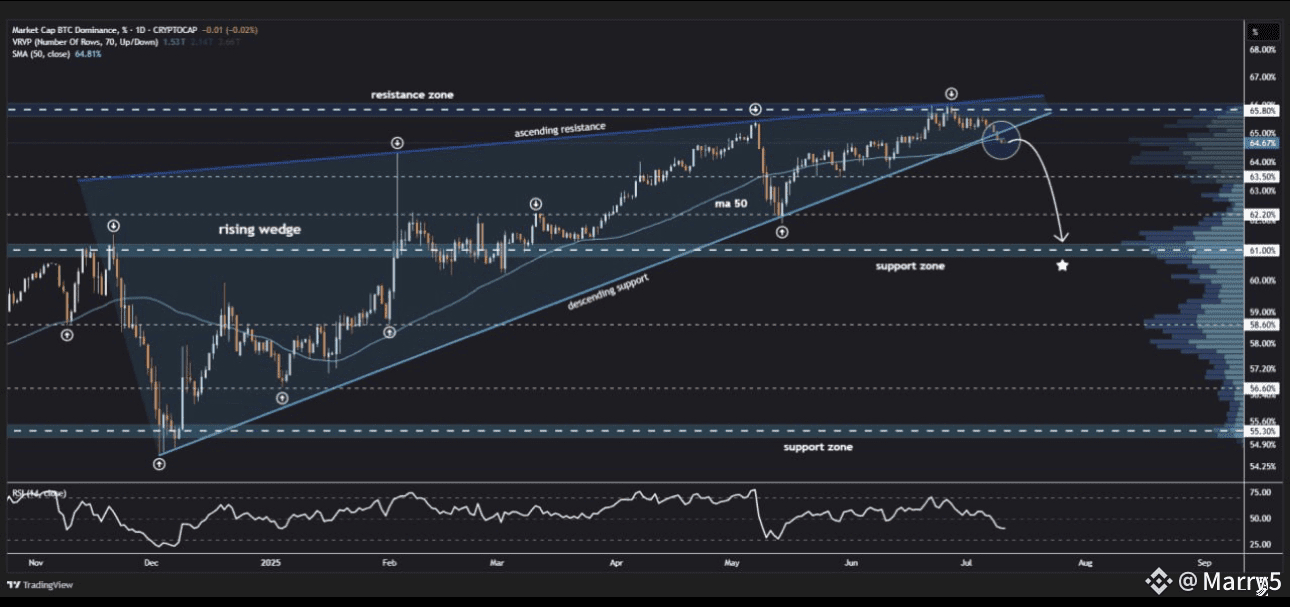Viewport: 1290px width, 607px height.
Task: Click the 54.25% price axis label
Action: click(x=1263, y=467)
